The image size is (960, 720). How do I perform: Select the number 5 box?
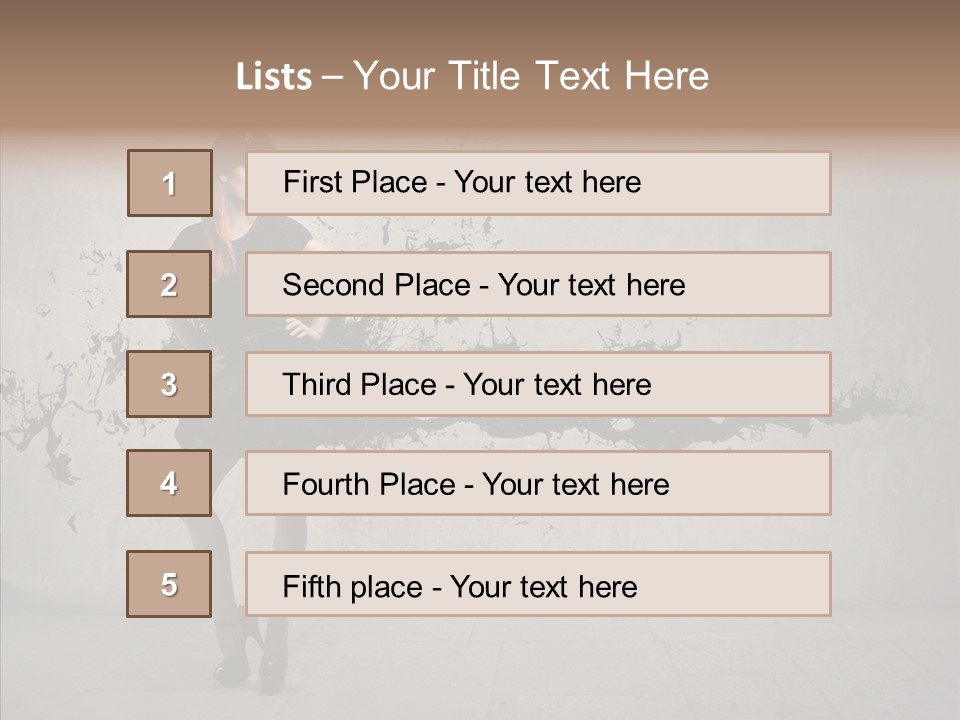(169, 584)
